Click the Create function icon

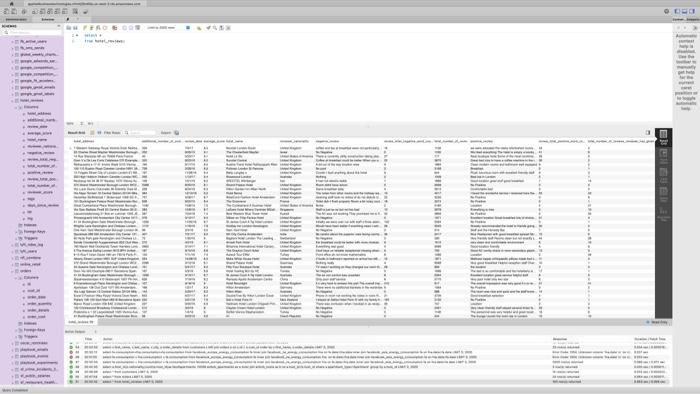pyautogui.click(x=65, y=12)
